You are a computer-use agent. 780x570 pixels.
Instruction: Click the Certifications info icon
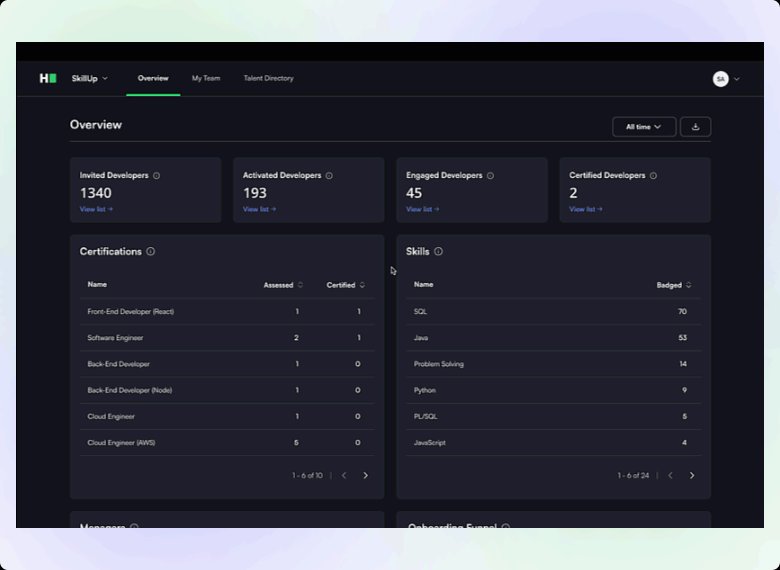click(151, 252)
